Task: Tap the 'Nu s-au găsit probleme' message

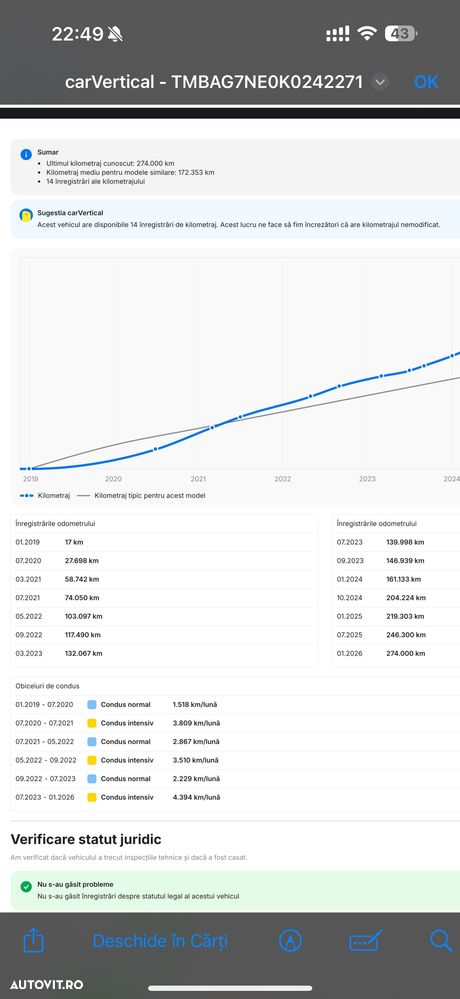Action: [75, 884]
